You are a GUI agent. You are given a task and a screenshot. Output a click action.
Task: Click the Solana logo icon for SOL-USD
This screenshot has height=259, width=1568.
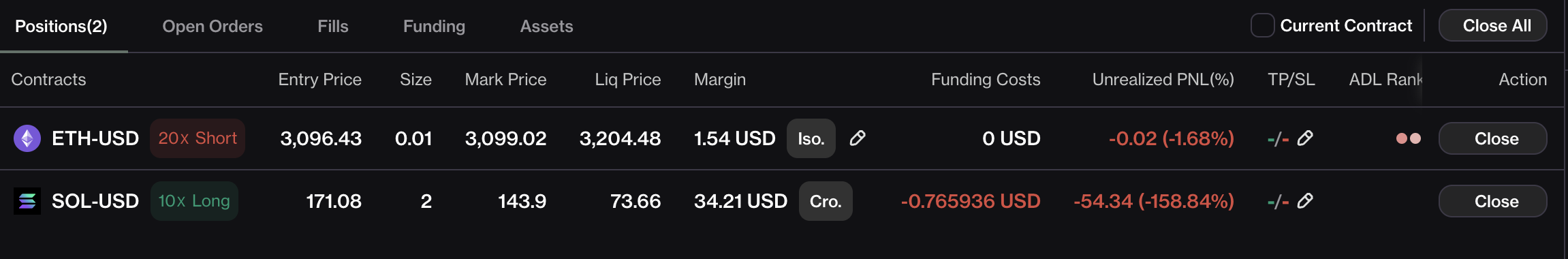tap(27, 201)
